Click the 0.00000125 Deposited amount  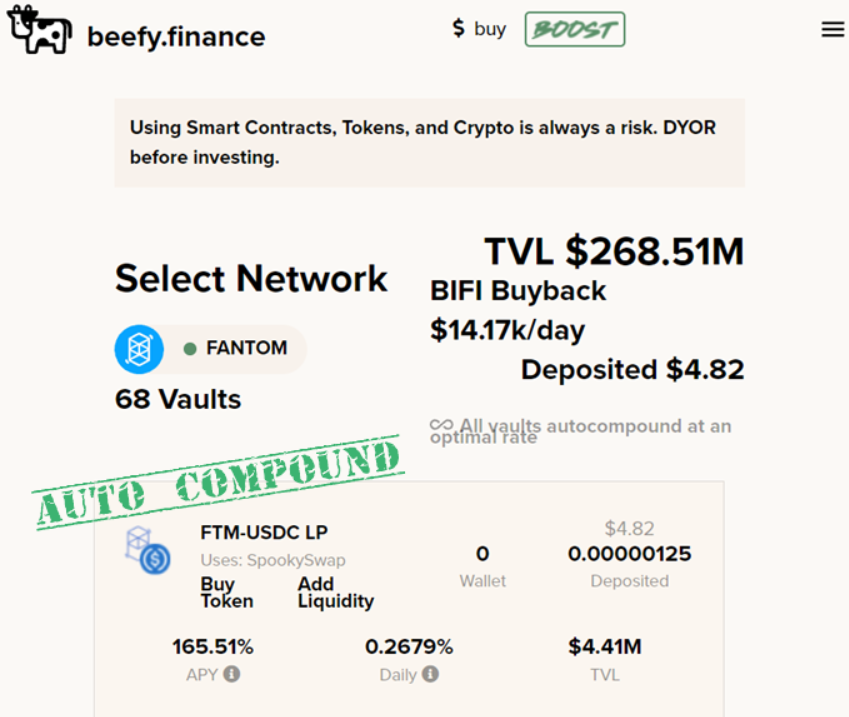click(x=630, y=554)
